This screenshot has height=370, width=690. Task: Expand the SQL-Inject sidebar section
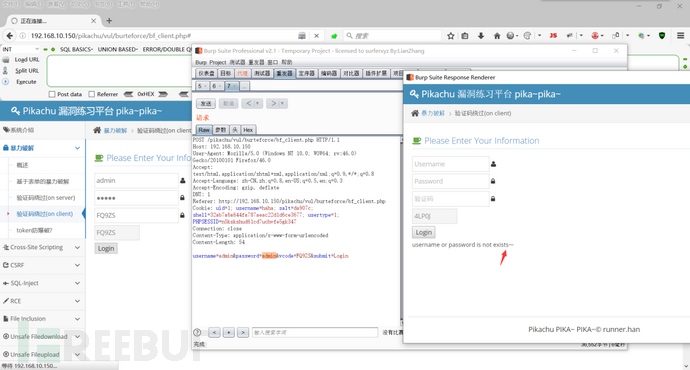click(42, 283)
